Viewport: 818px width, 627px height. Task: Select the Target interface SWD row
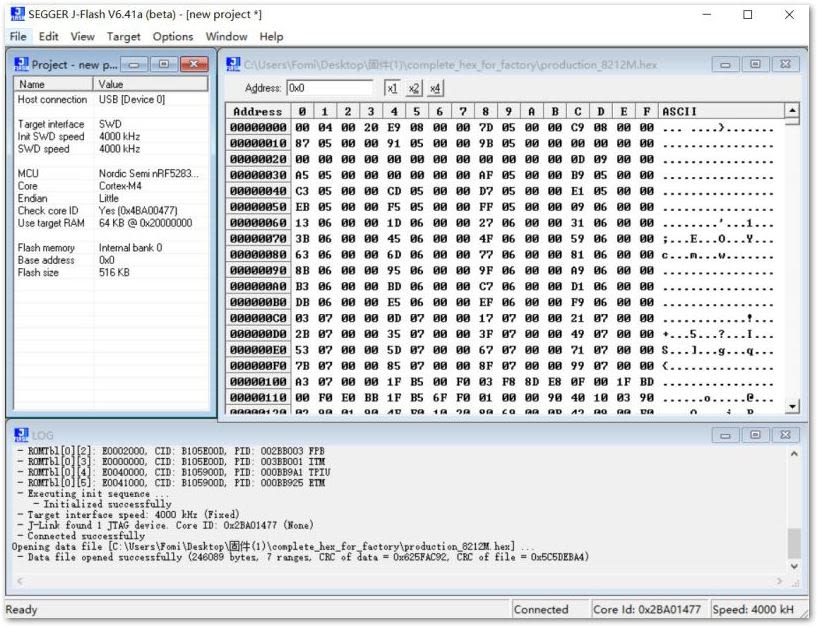pos(111,124)
